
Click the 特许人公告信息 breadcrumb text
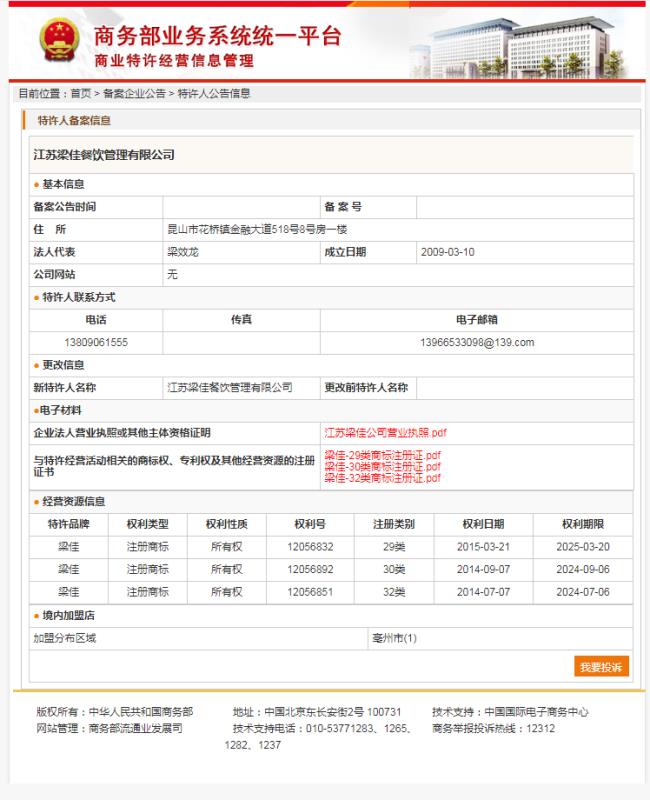pos(214,93)
